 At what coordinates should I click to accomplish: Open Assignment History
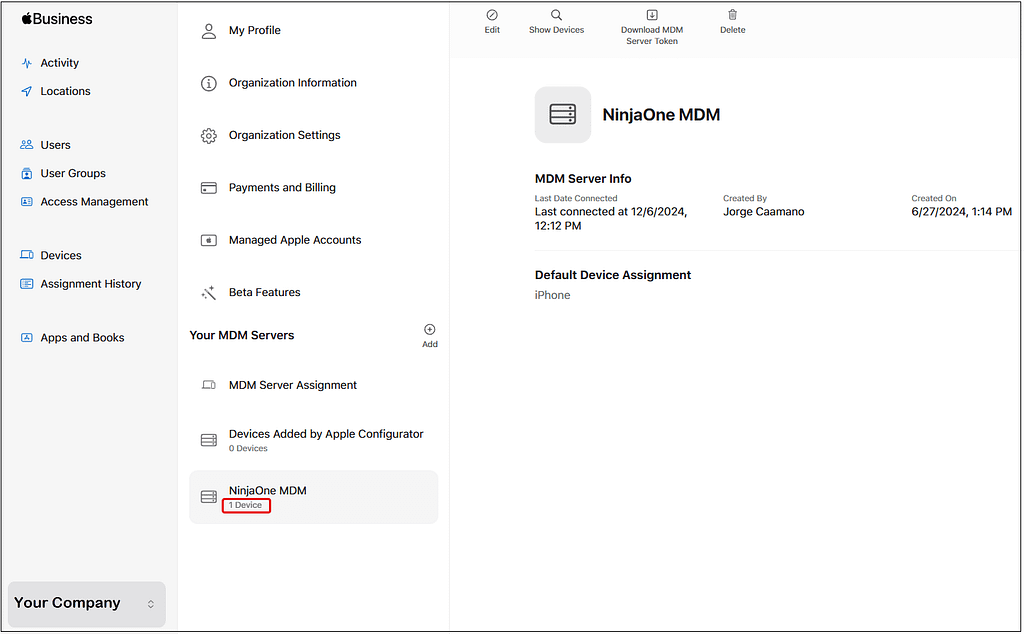coord(89,284)
